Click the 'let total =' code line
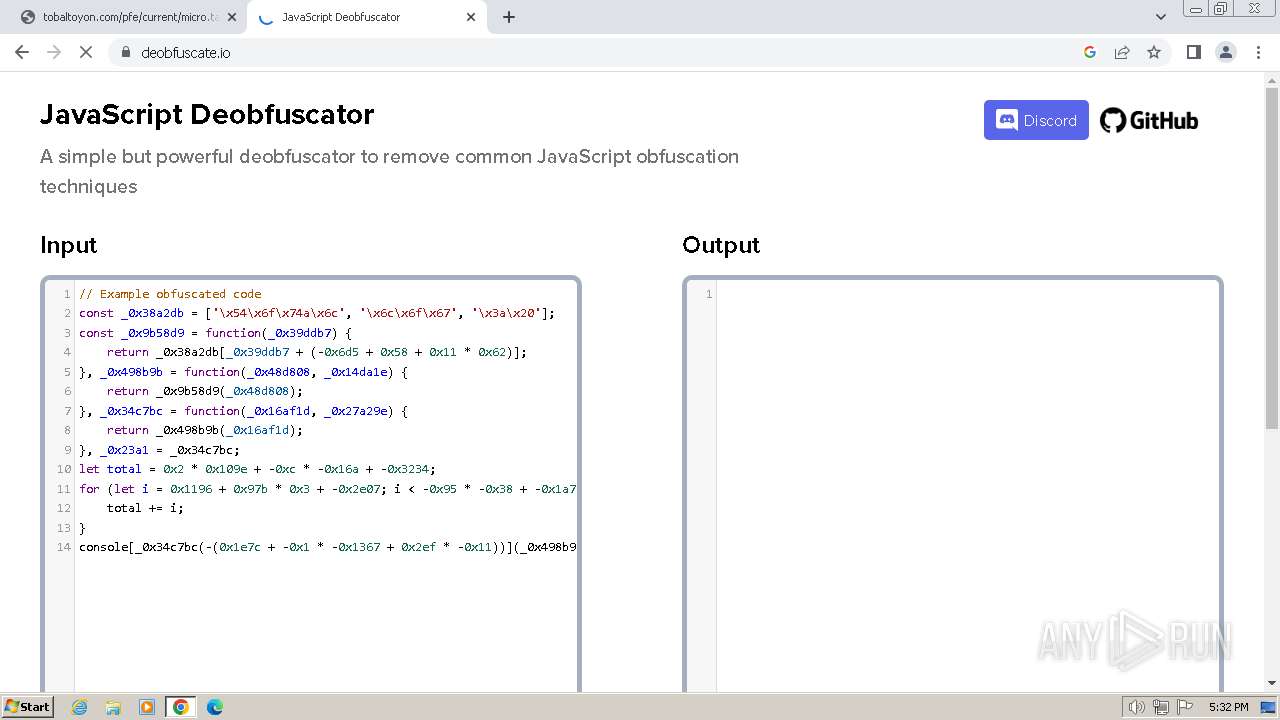 pos(257,469)
